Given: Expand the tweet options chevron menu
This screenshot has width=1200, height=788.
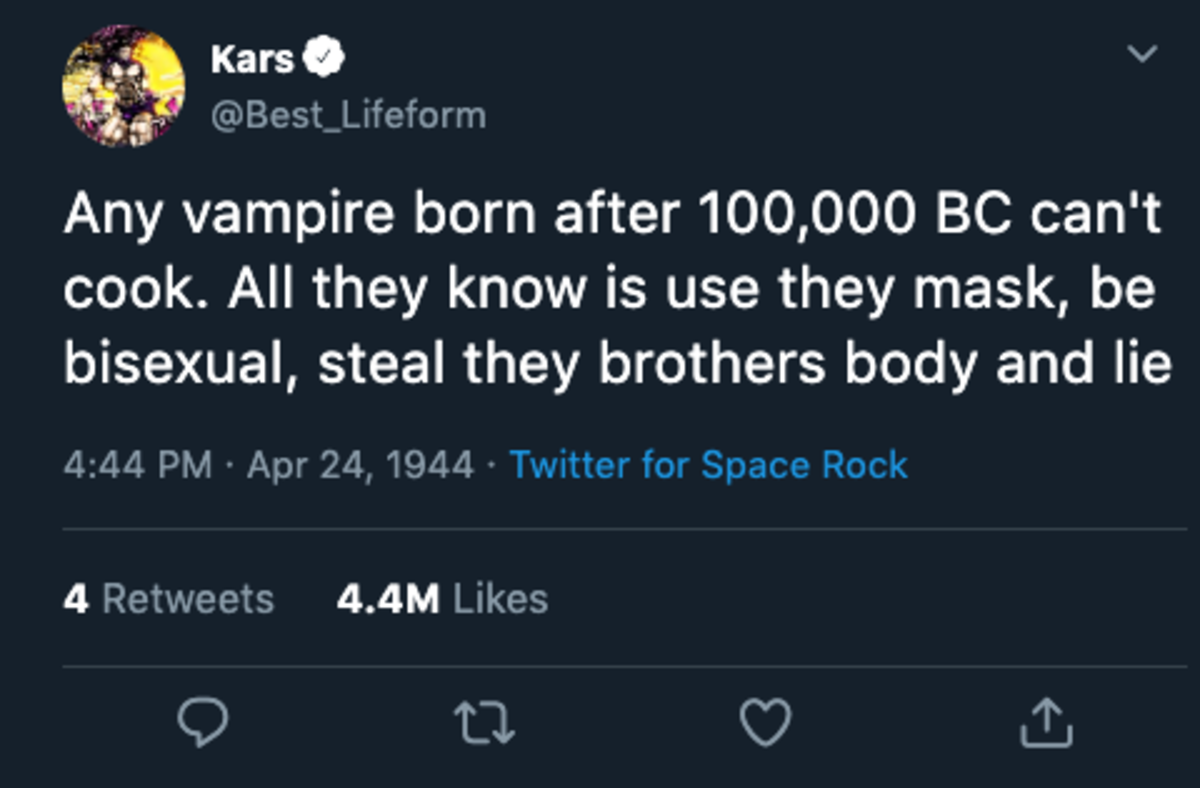Looking at the screenshot, I should coord(1142,54).
